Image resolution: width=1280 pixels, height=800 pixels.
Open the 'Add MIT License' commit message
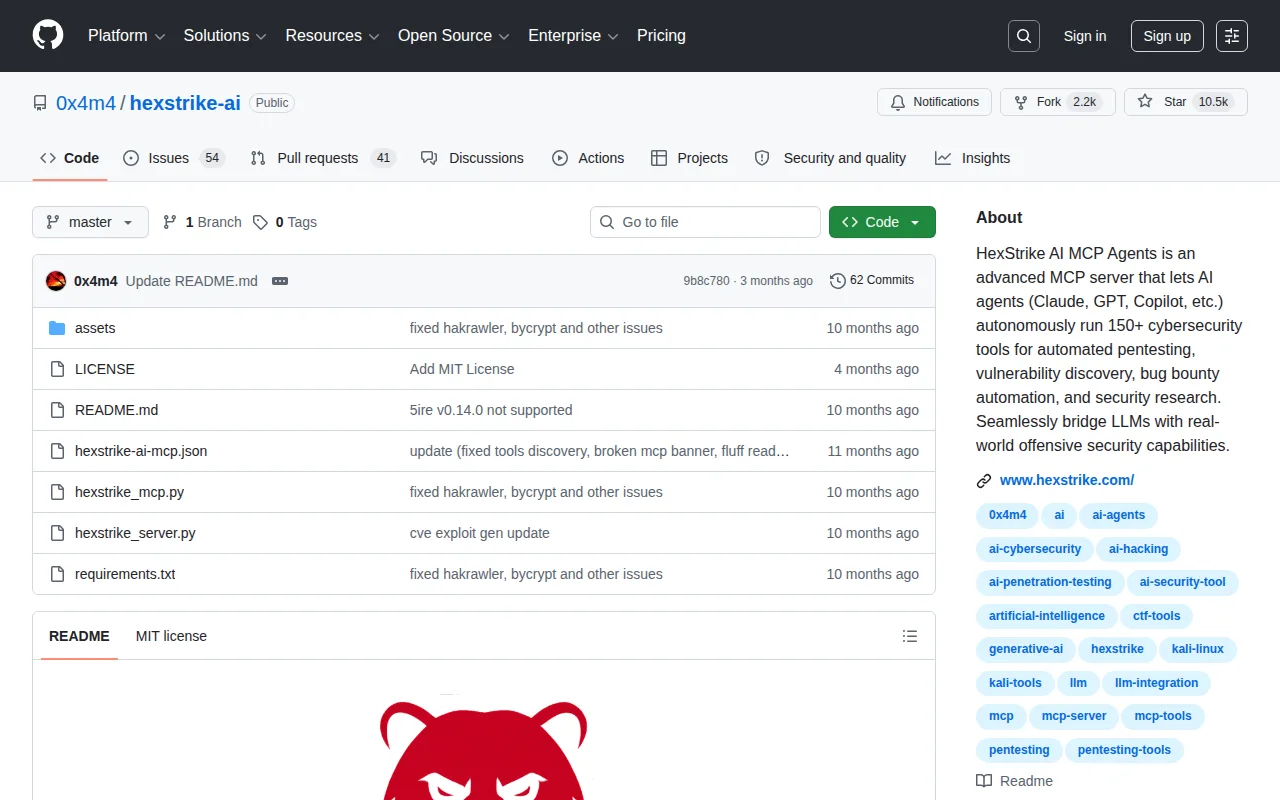coord(462,369)
